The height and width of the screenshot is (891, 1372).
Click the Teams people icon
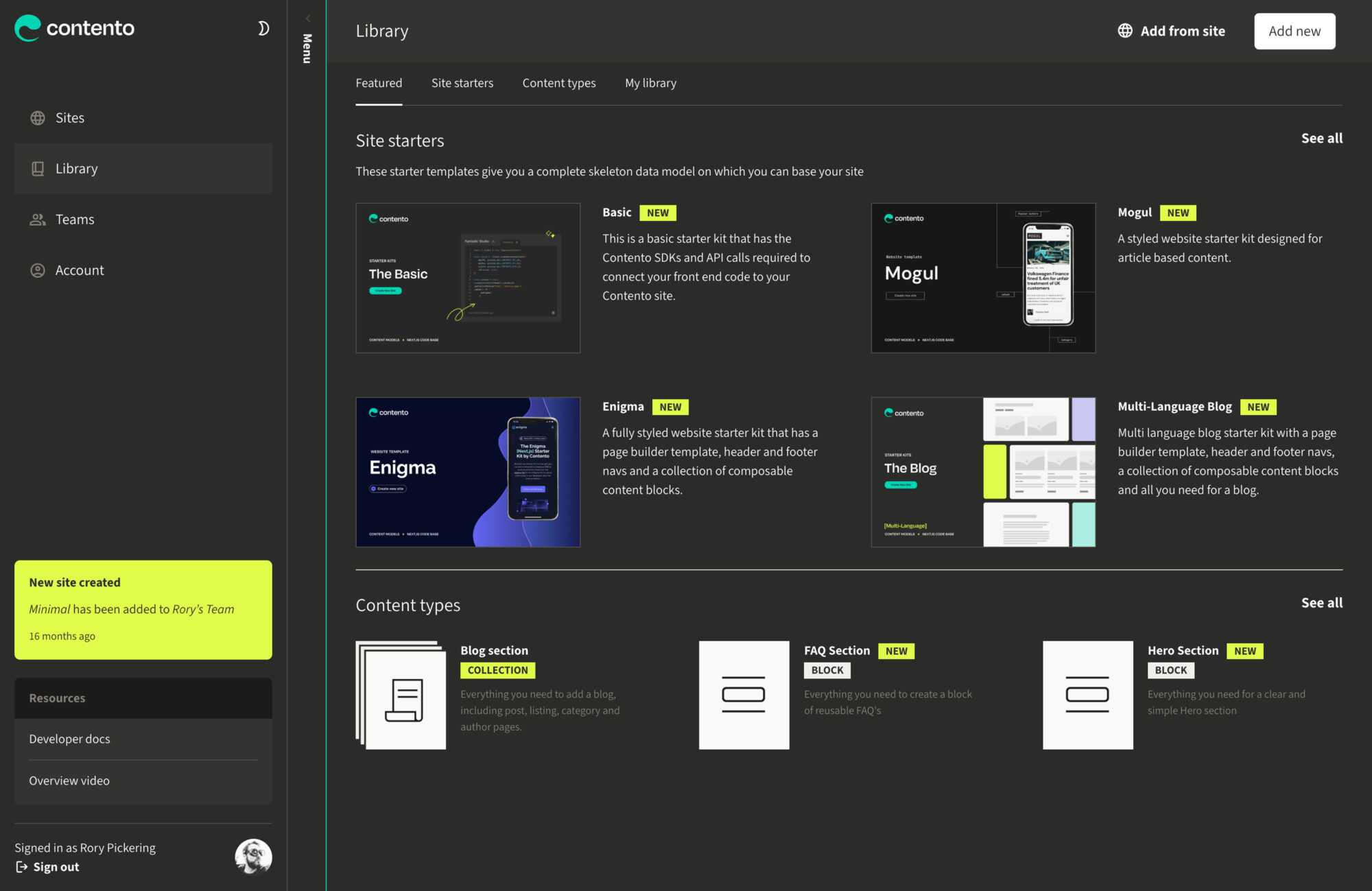pyautogui.click(x=38, y=219)
